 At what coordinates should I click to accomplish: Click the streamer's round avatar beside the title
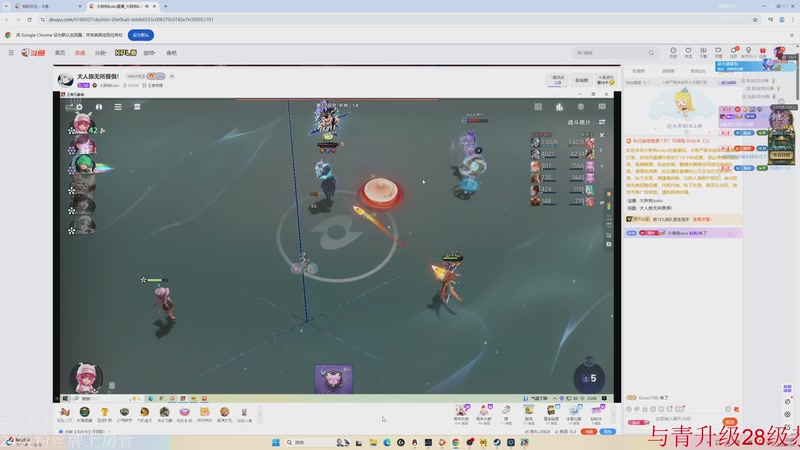point(65,80)
